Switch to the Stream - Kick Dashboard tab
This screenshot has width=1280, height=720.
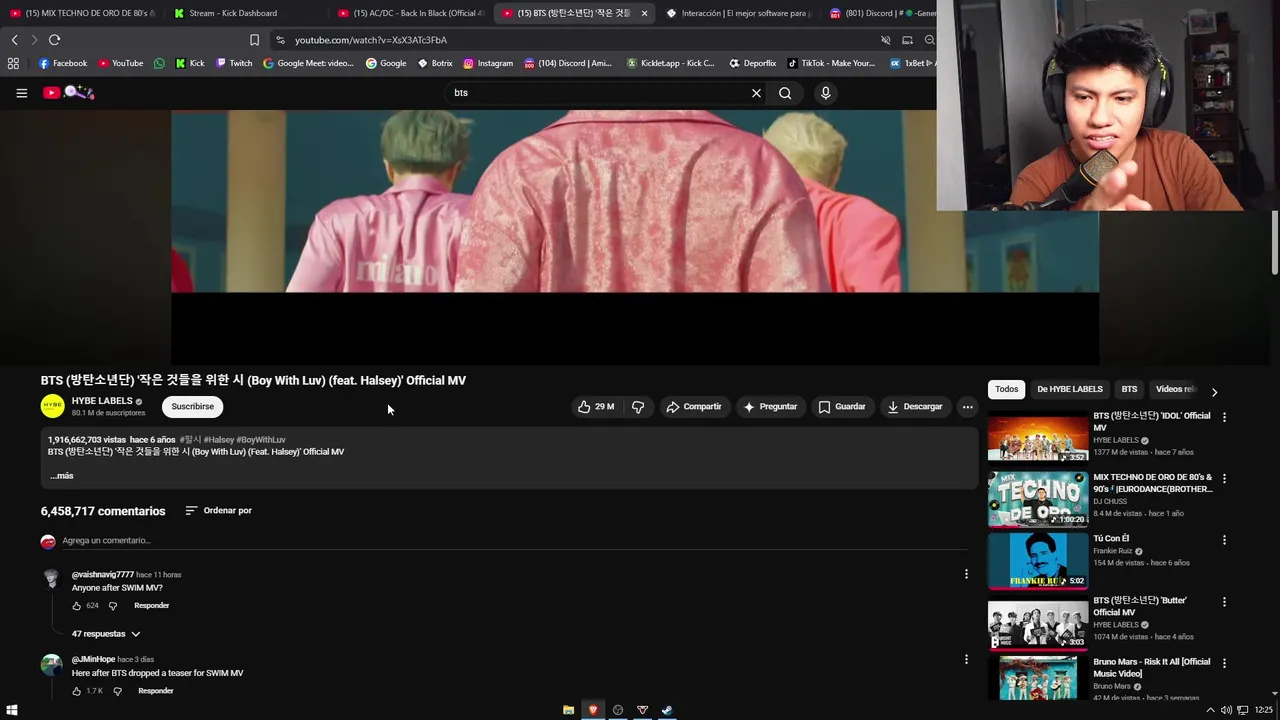(x=233, y=13)
